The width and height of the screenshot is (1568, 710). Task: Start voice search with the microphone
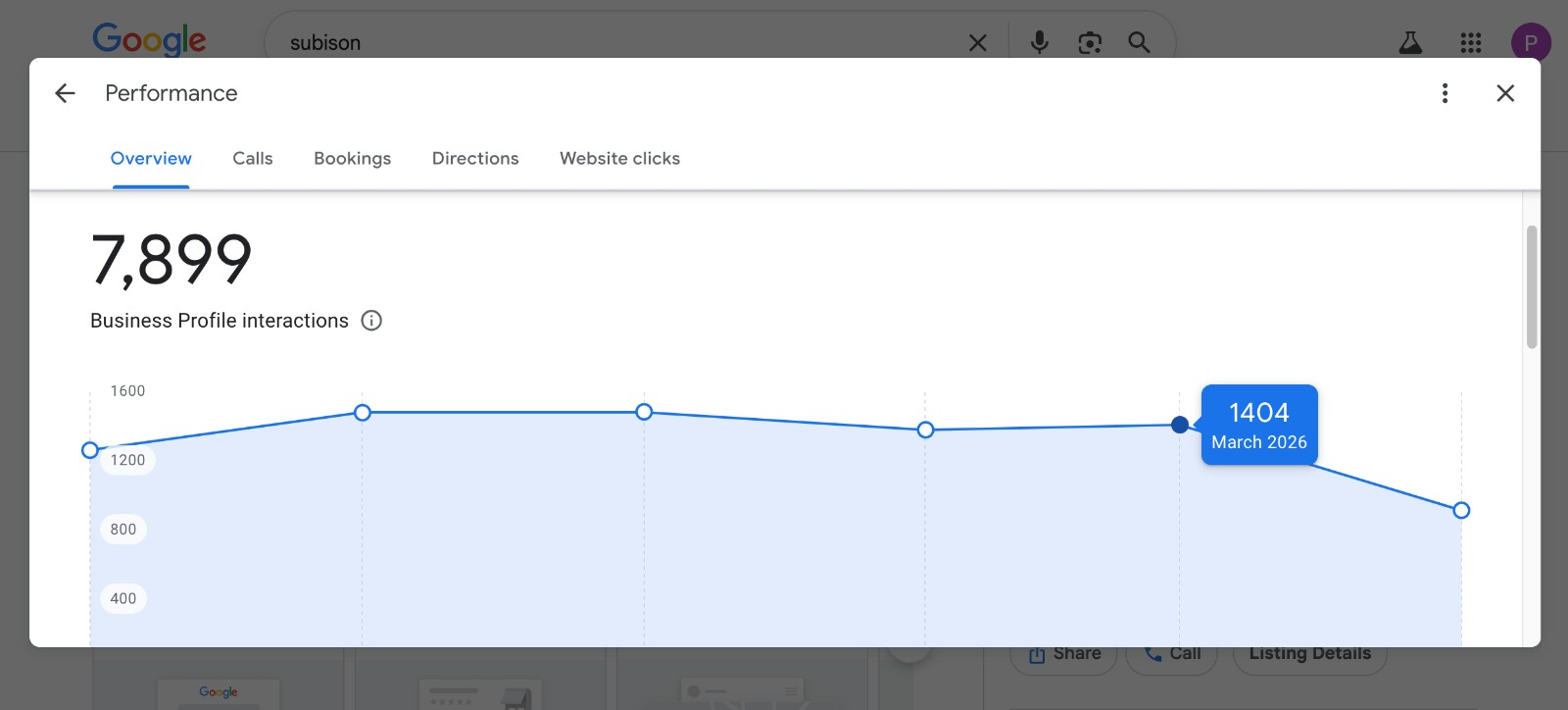(1040, 42)
